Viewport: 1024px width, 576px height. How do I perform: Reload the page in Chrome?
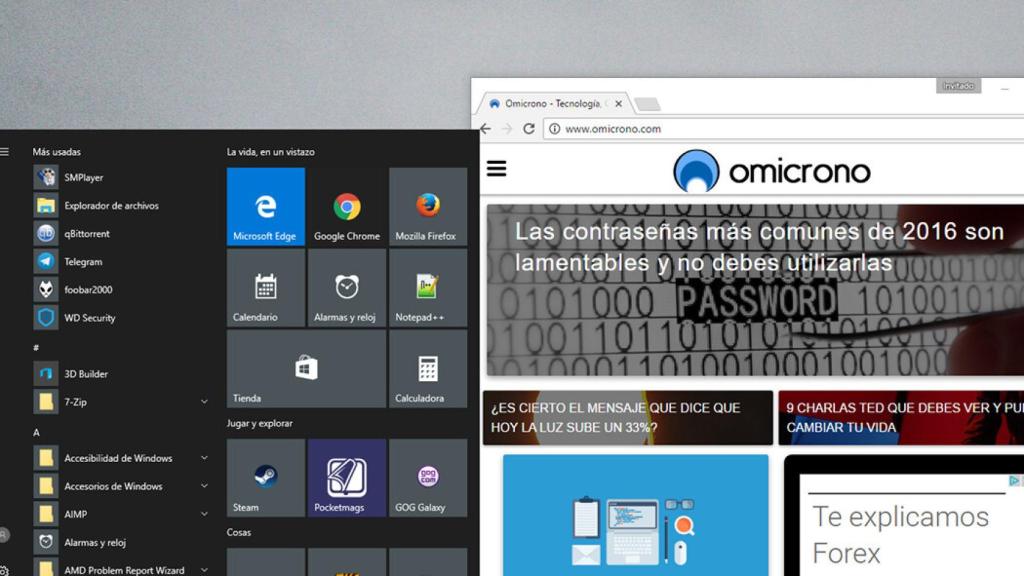click(x=529, y=128)
